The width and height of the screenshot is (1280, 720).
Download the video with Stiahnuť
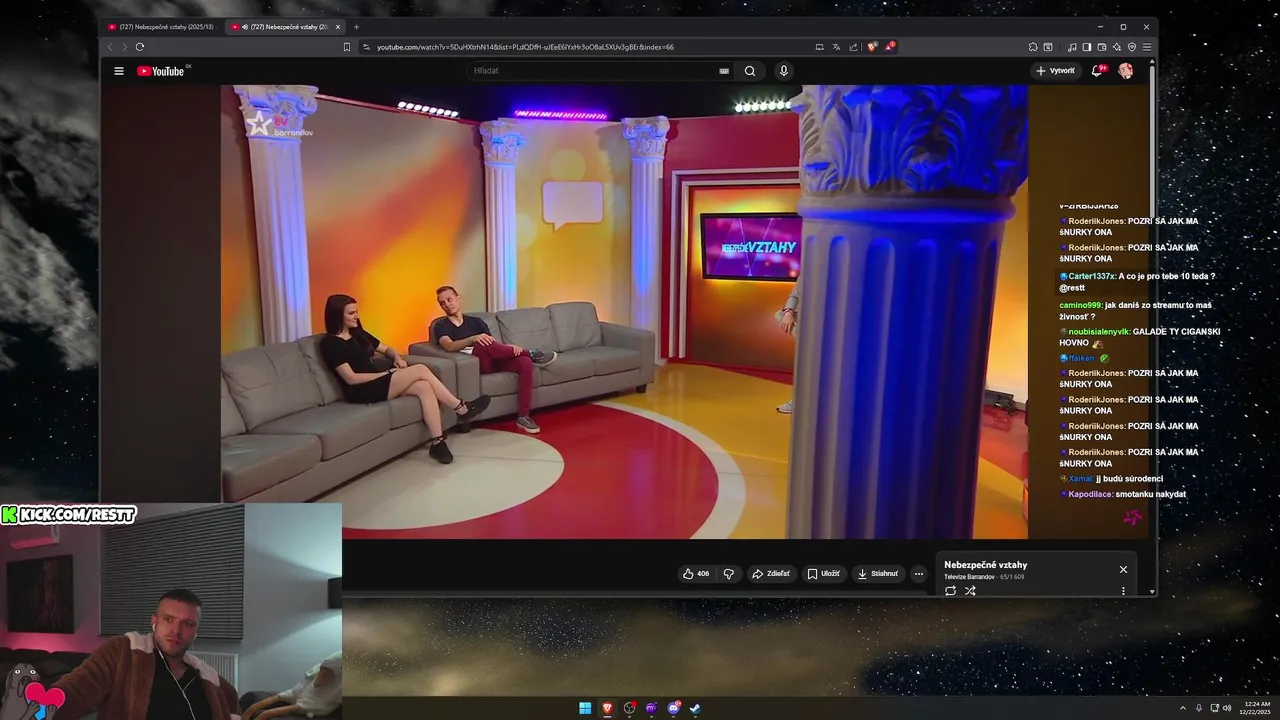(x=878, y=574)
